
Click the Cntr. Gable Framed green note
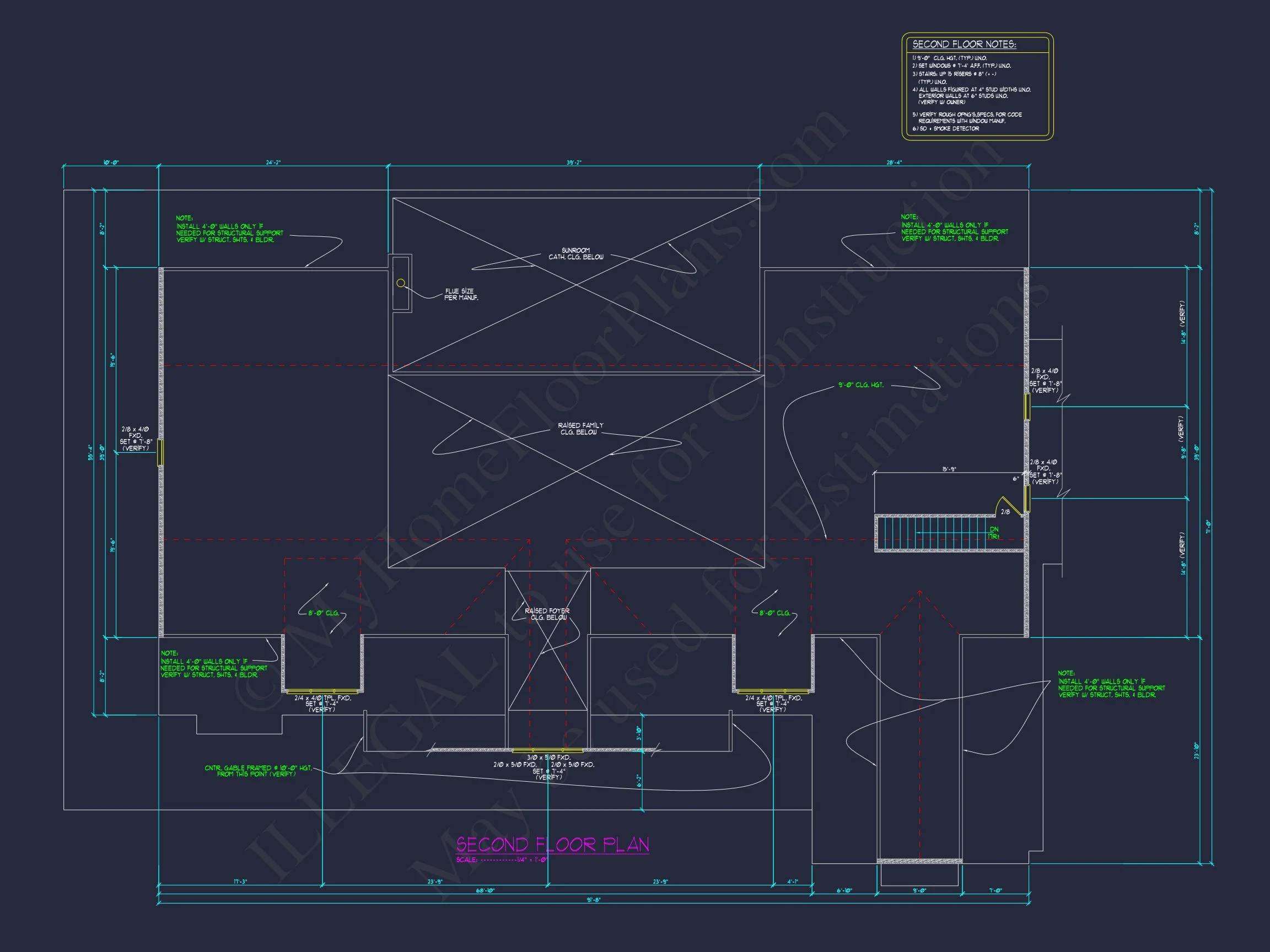click(x=258, y=771)
